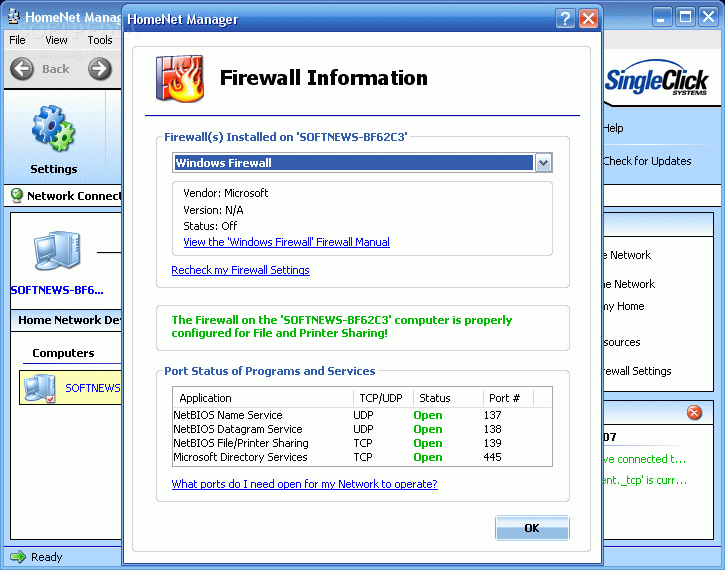The width and height of the screenshot is (725, 570).
Task: Click the TCP/UDP column header
Action: [x=383, y=398]
